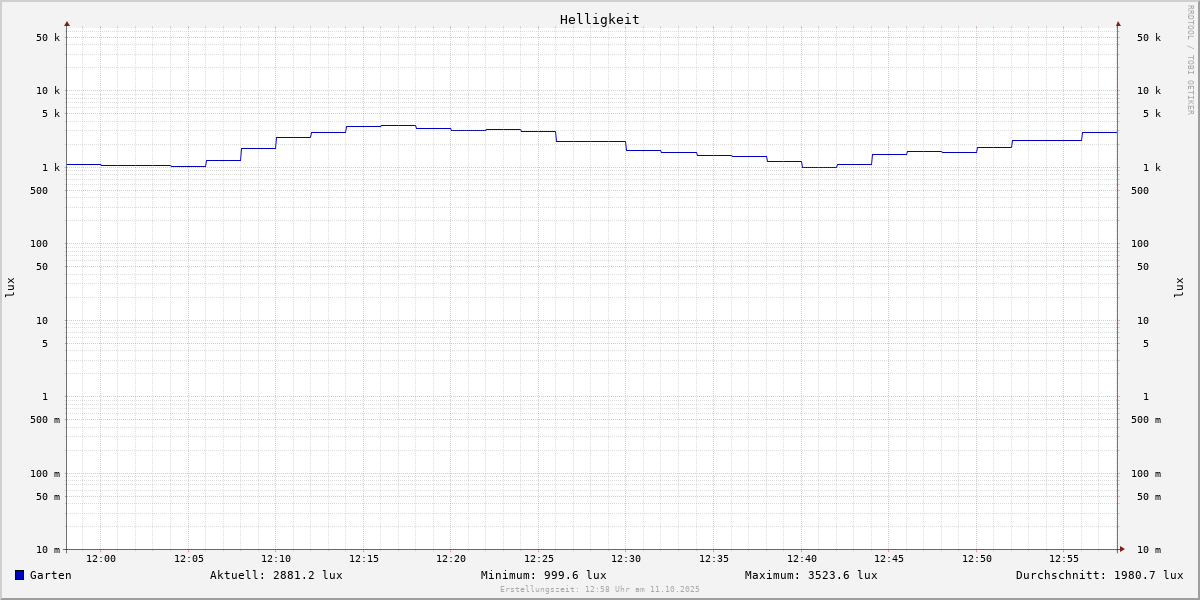Click the 12:30 time axis label
Viewport: 1200px width, 600px height.
click(x=626, y=559)
